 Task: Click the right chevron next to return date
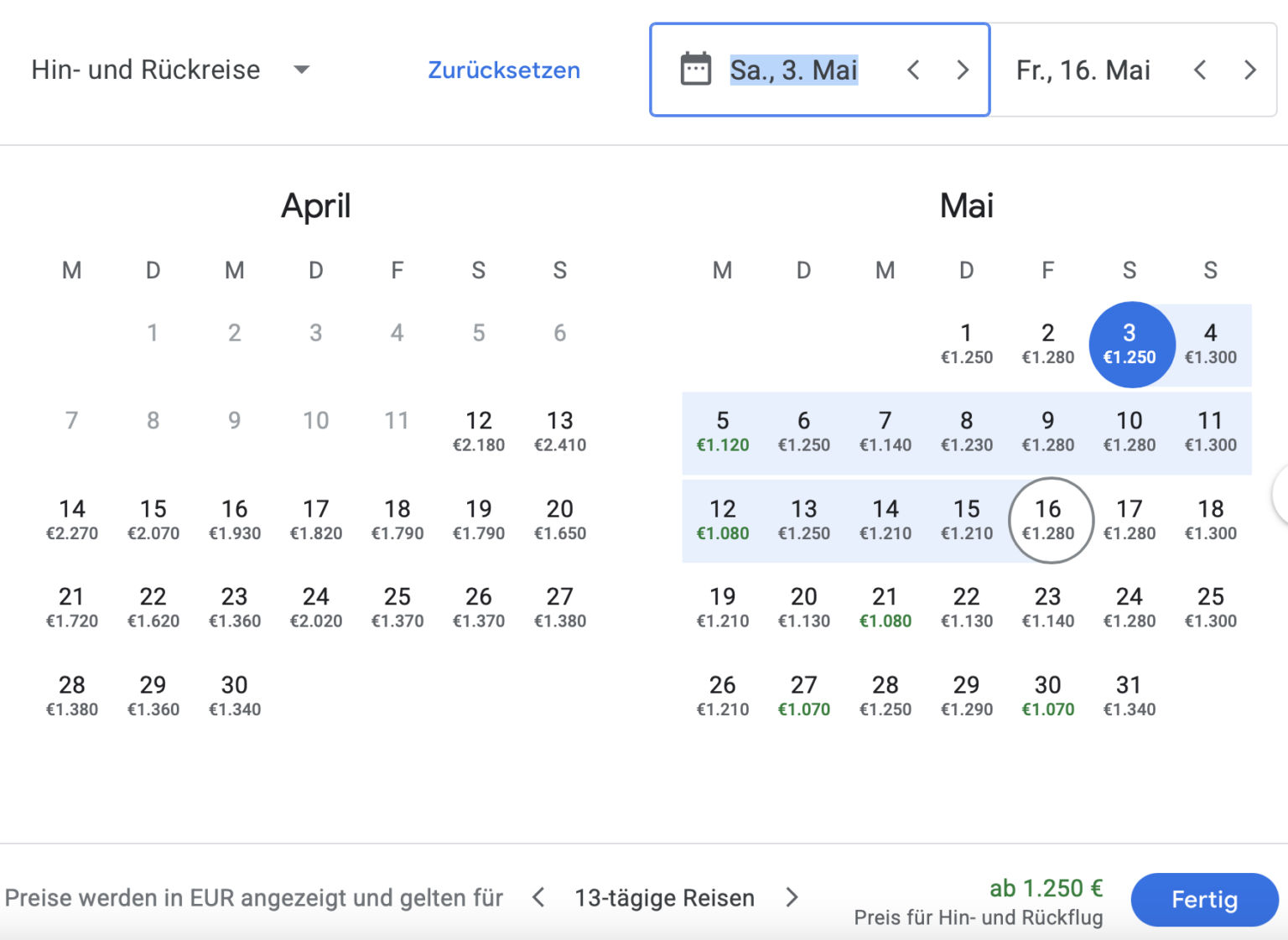pyautogui.click(x=1249, y=70)
